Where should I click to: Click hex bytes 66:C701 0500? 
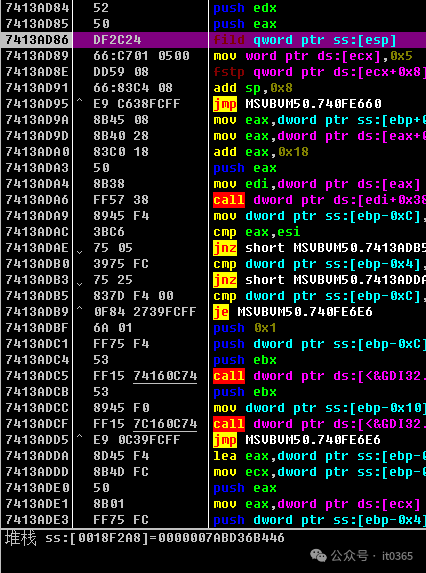coord(141,56)
